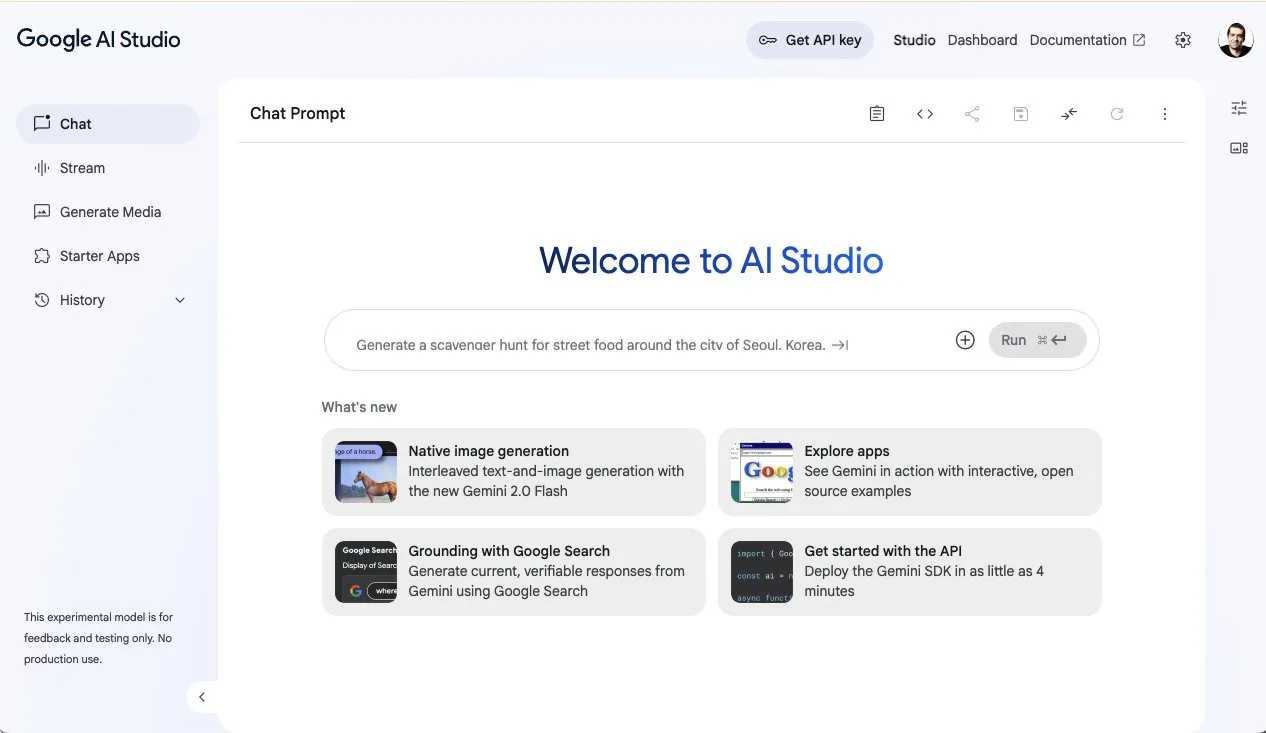This screenshot has height=733, width=1266.
Task: Open the Native image generation card
Action: [x=514, y=472]
